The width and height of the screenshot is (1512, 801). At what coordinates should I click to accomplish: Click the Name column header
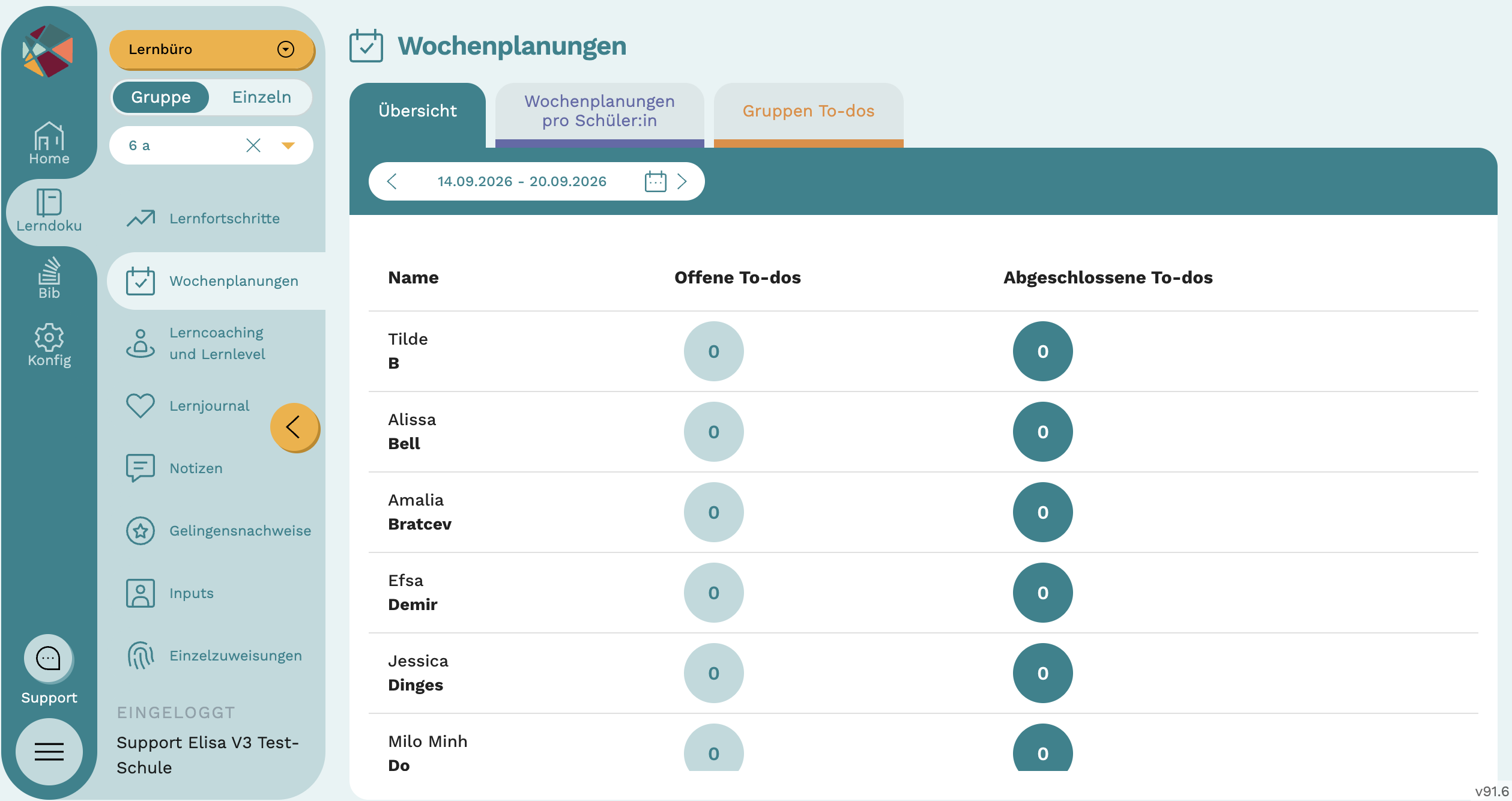(x=413, y=277)
